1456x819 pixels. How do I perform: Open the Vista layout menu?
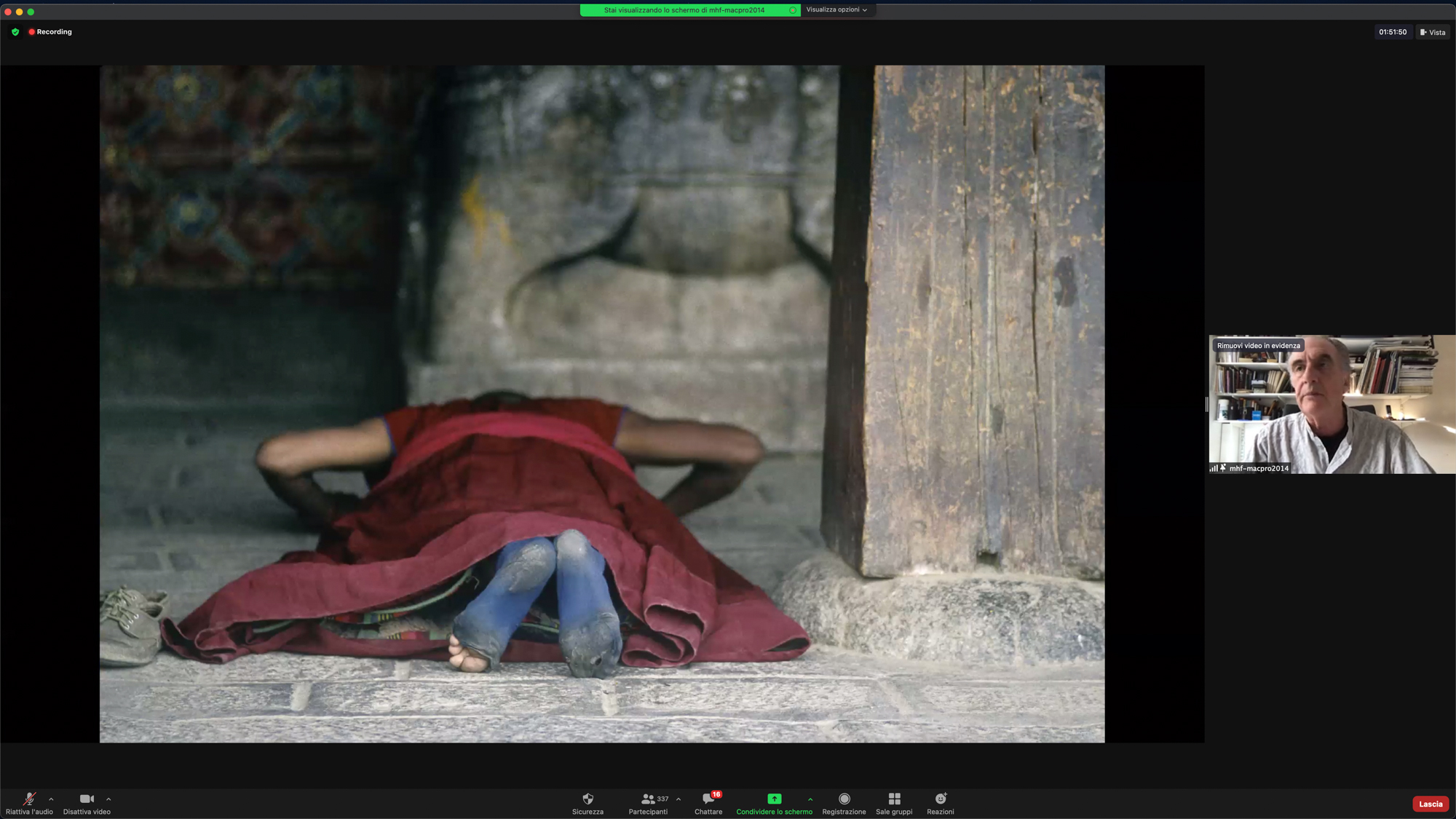coord(1433,32)
